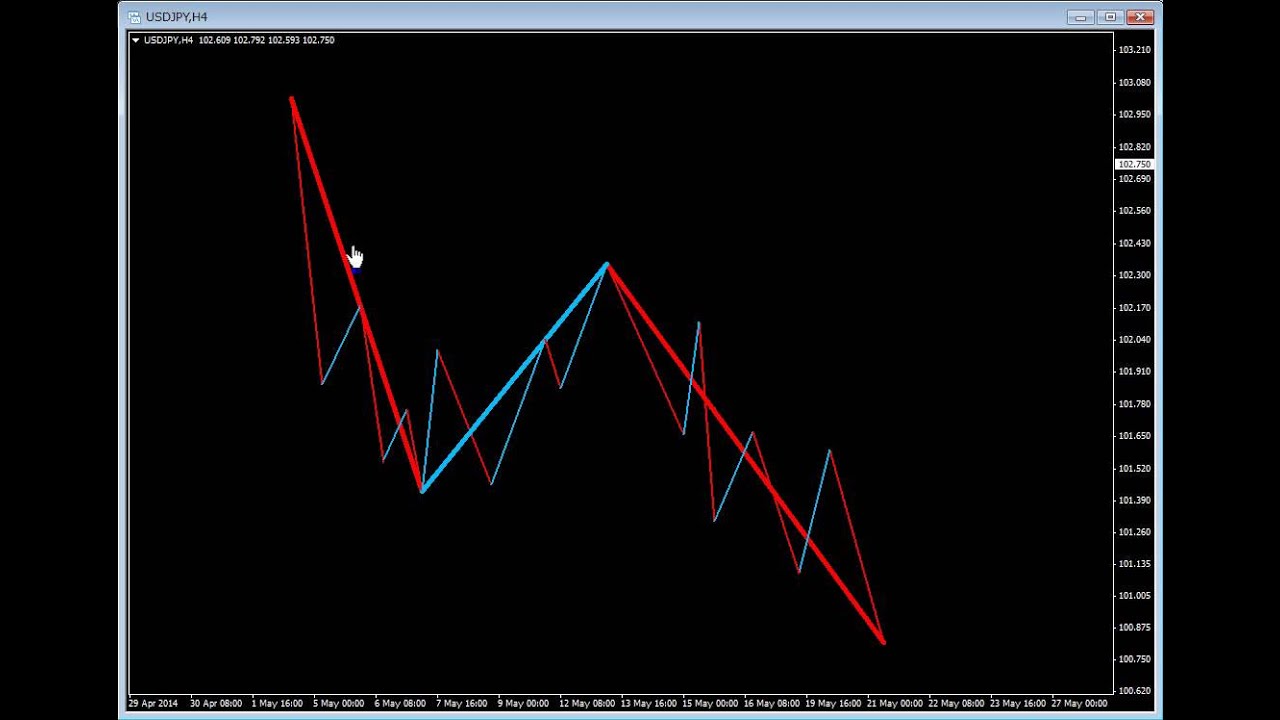The image size is (1280, 720).
Task: Click the 102.040 price axis label
Action: [1134, 340]
